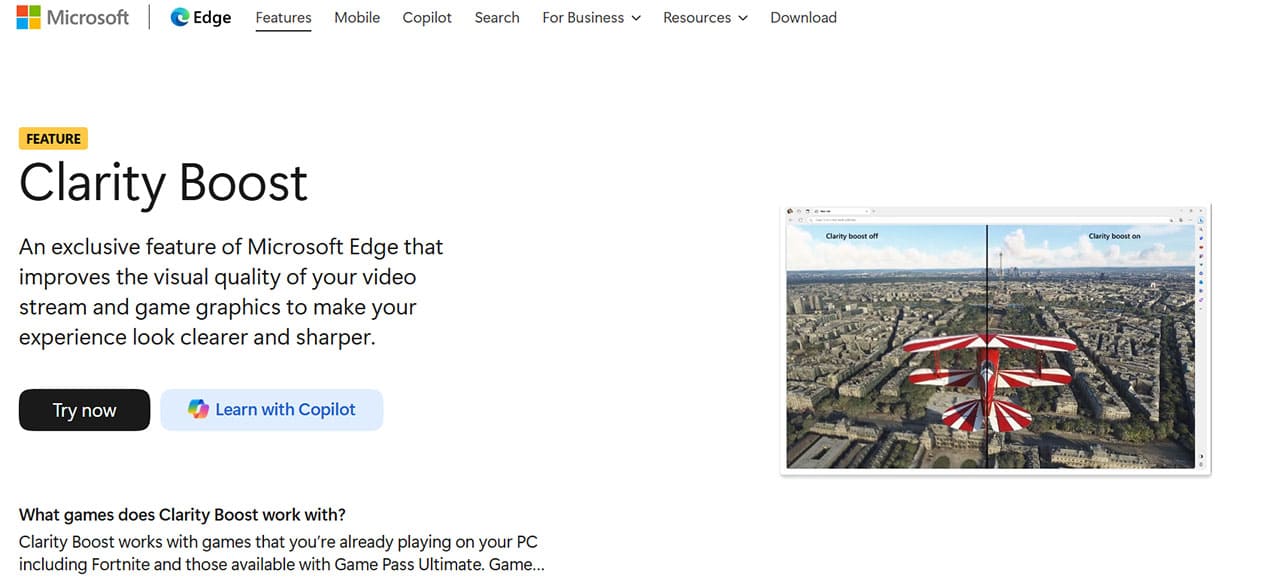This screenshot has width=1280, height=577.
Task: Click the Clarity boost off label
Action: pyautogui.click(x=852, y=236)
